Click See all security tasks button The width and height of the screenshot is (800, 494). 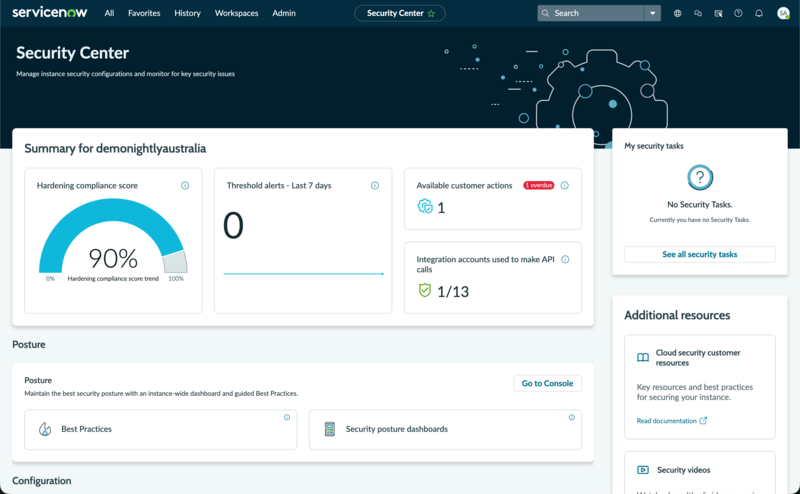click(x=700, y=254)
